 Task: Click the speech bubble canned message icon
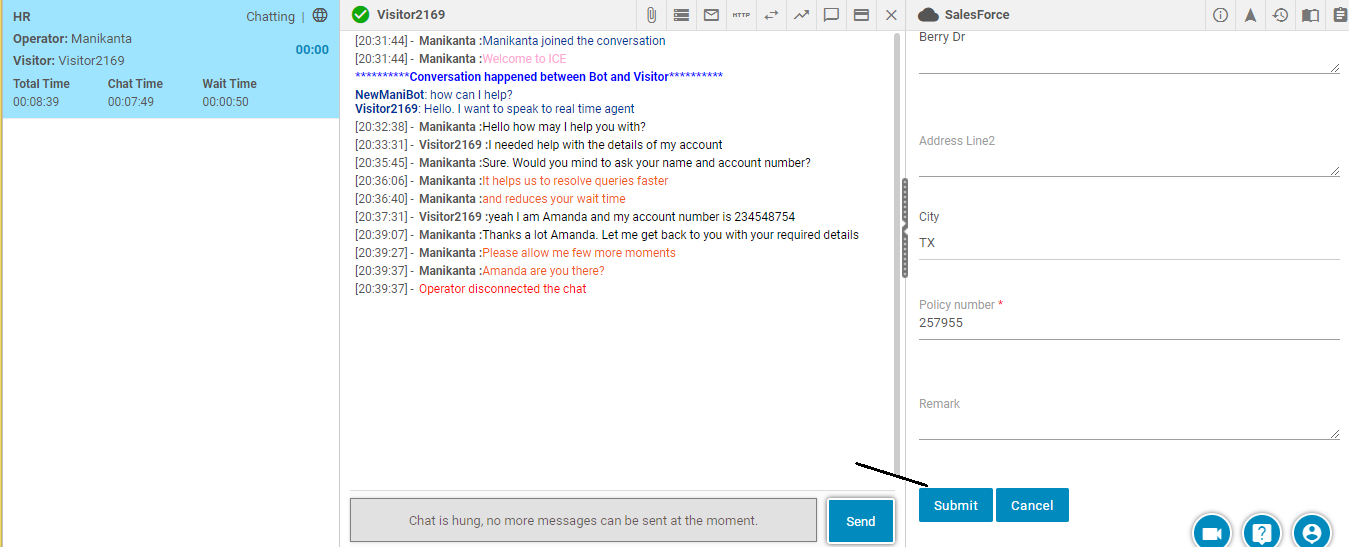click(831, 15)
